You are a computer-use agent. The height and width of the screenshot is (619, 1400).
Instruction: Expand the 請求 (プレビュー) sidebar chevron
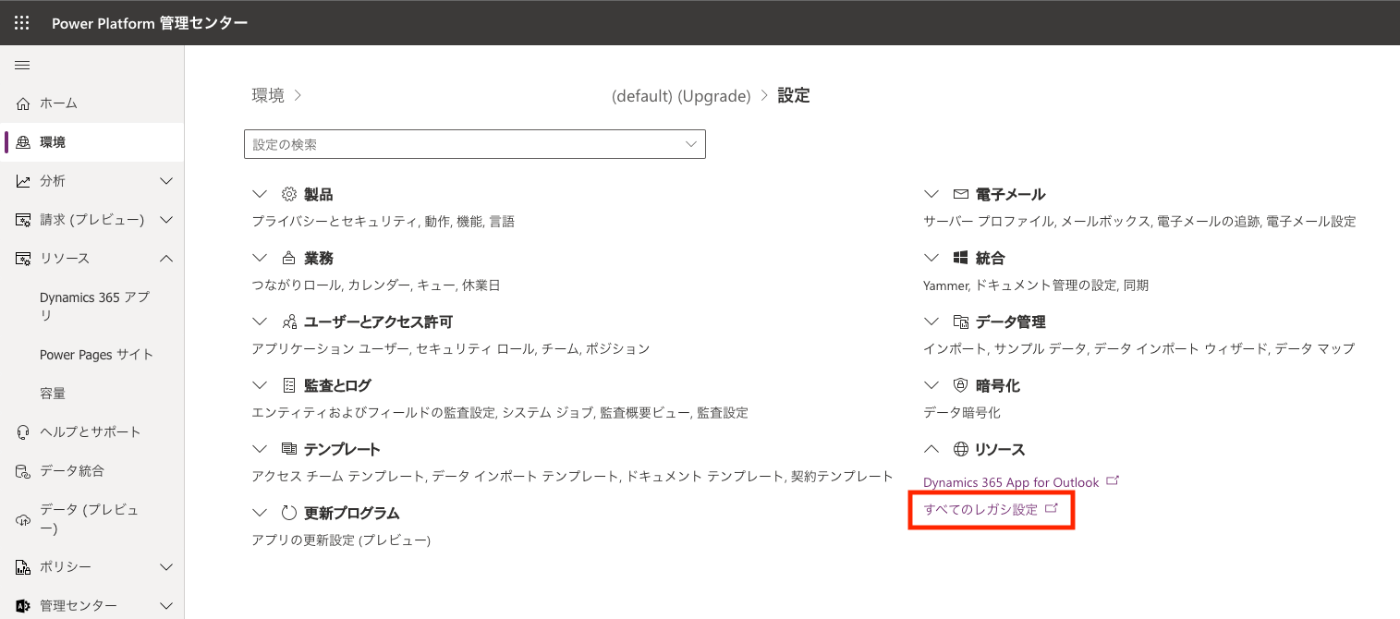click(166, 220)
